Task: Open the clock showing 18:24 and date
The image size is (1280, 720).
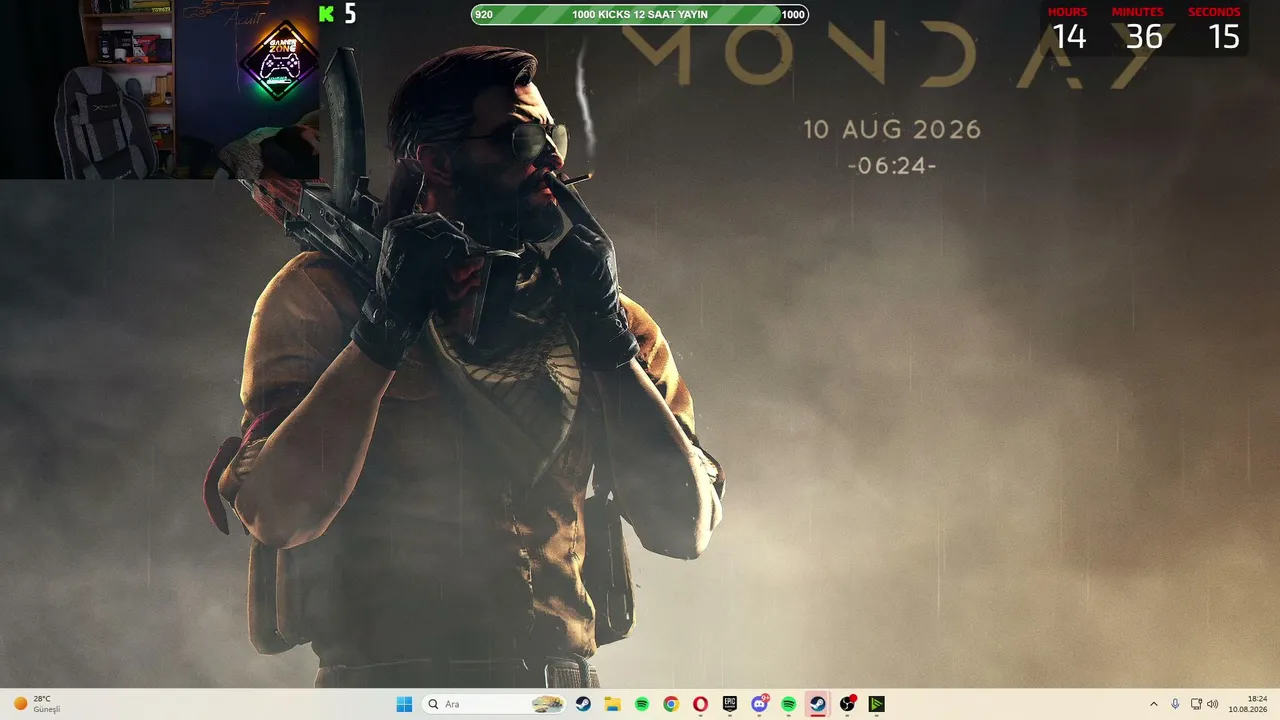Action: pos(1248,704)
